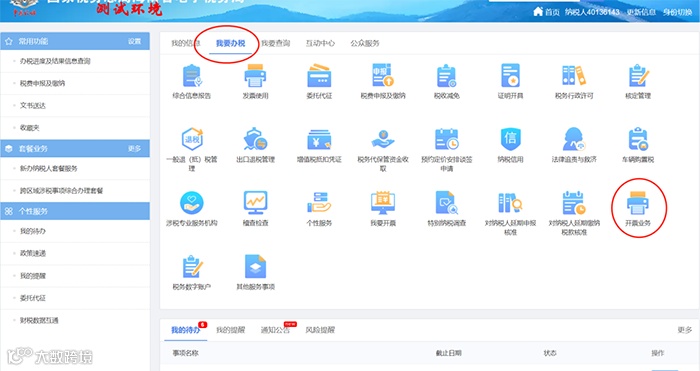Click the 个性服务 sidebar header
This screenshot has height=371, width=700.
pyautogui.click(x=75, y=211)
